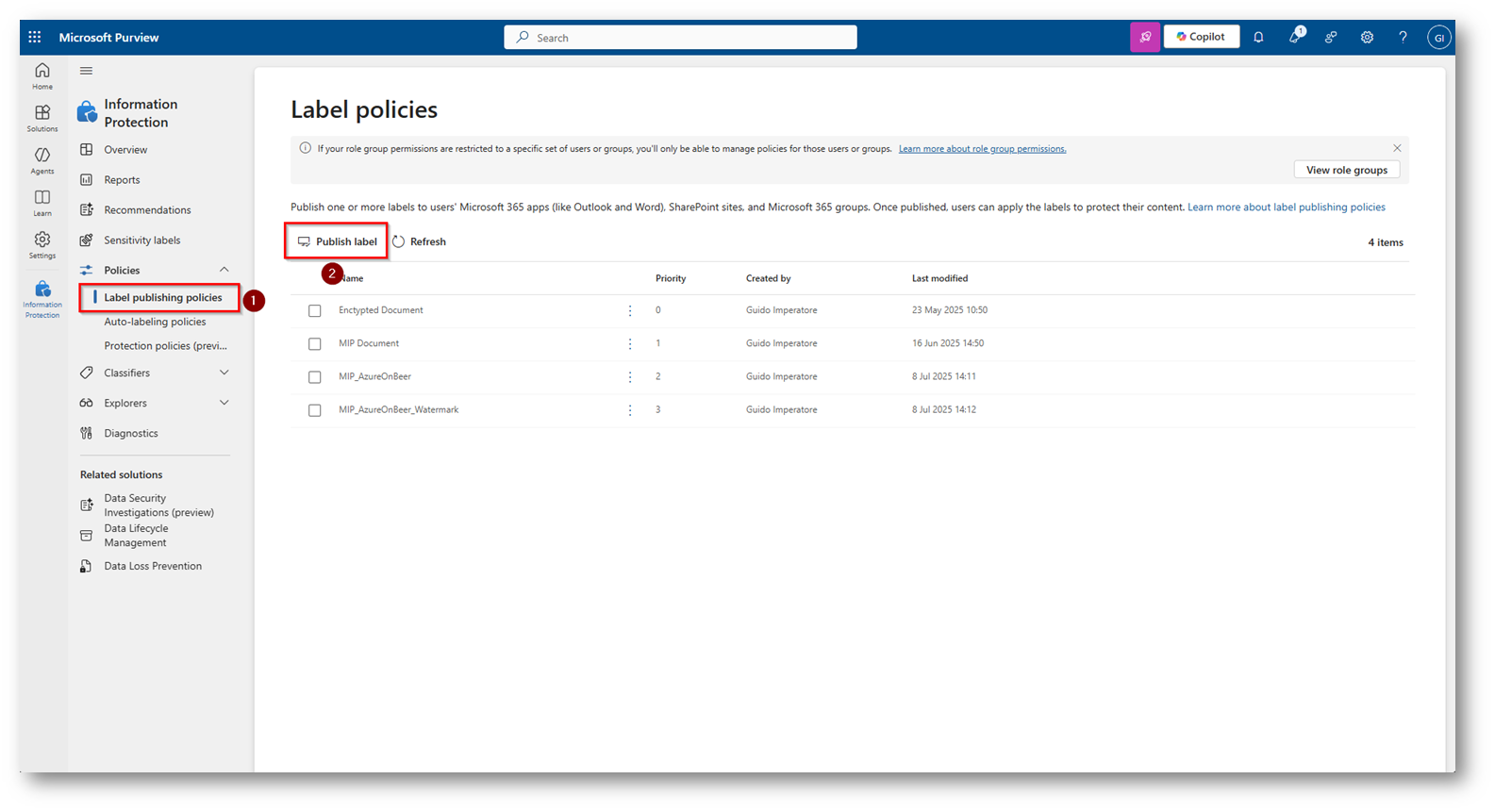This screenshot has width=1495, height=812.
Task: Collapse the Policies section chevron
Action: click(x=224, y=271)
